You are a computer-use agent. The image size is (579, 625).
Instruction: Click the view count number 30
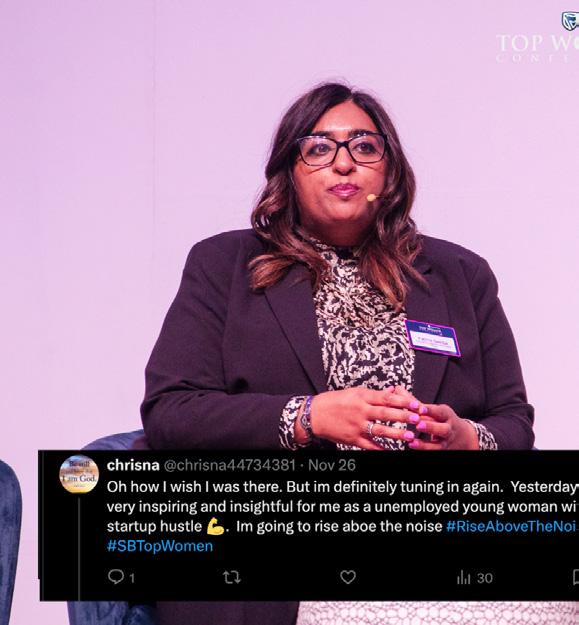click(x=485, y=578)
